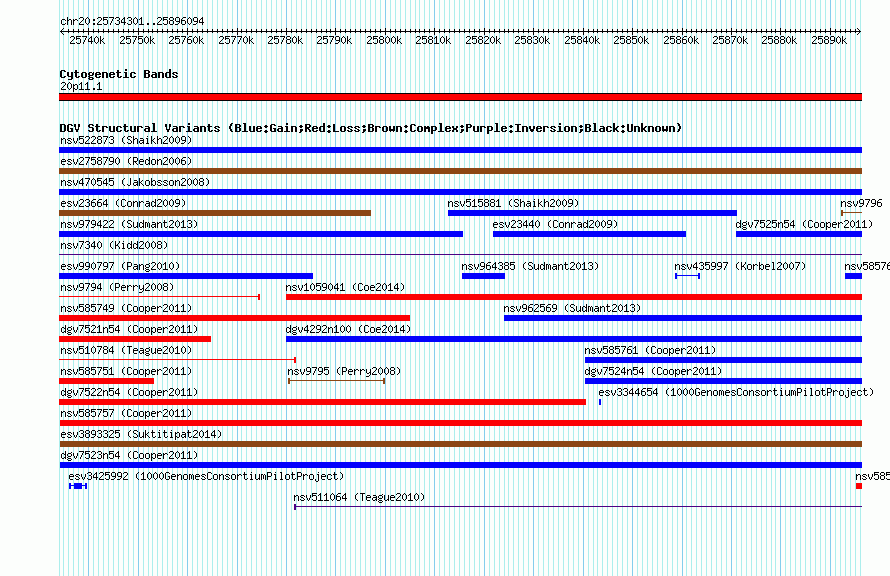Click the DGV Structural Variants track heading
Viewport: 890px width, 576px height.
pyautogui.click(x=370, y=128)
